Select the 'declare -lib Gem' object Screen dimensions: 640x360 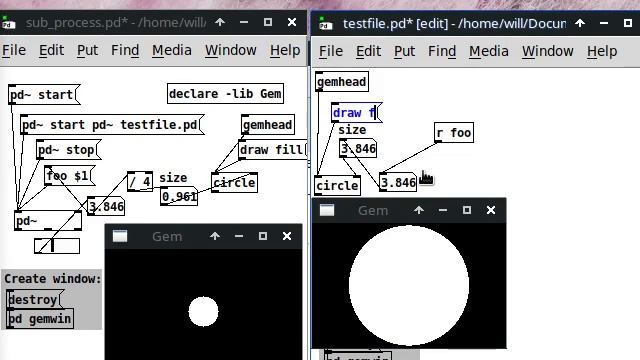(x=225, y=94)
